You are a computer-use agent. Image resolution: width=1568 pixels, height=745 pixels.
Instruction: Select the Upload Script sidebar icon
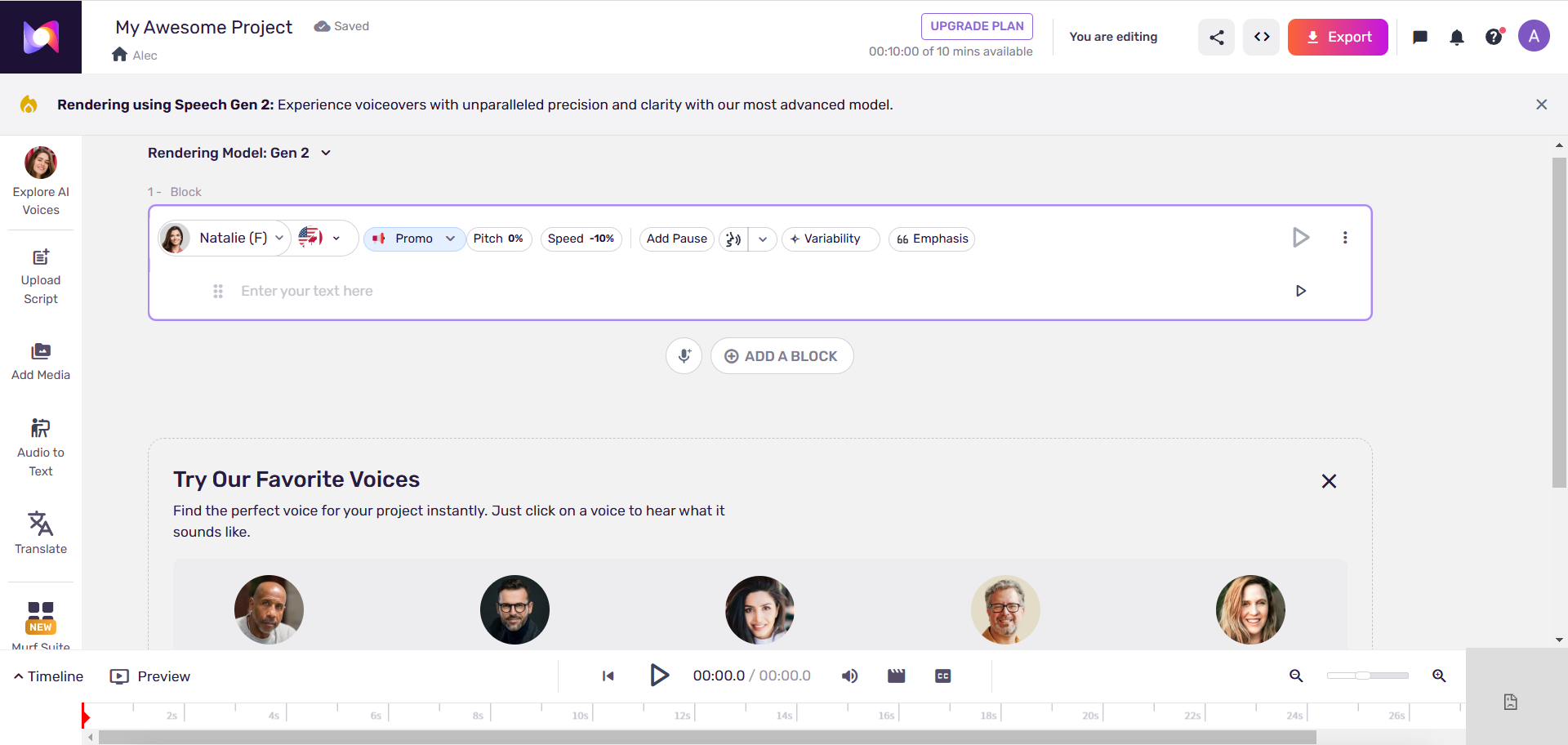41,276
